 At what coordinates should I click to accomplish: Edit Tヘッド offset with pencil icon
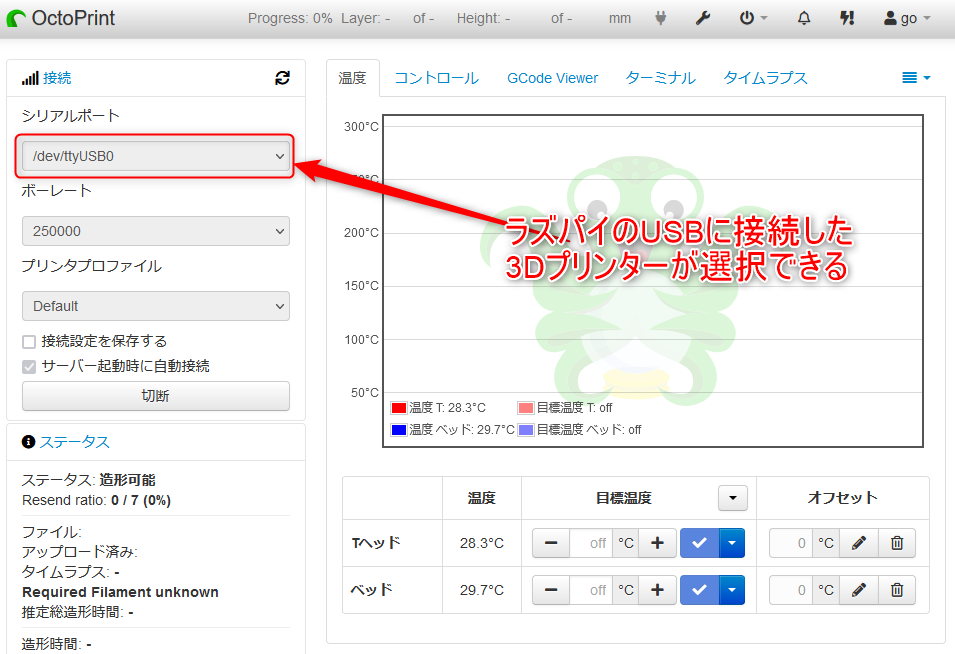click(x=859, y=543)
